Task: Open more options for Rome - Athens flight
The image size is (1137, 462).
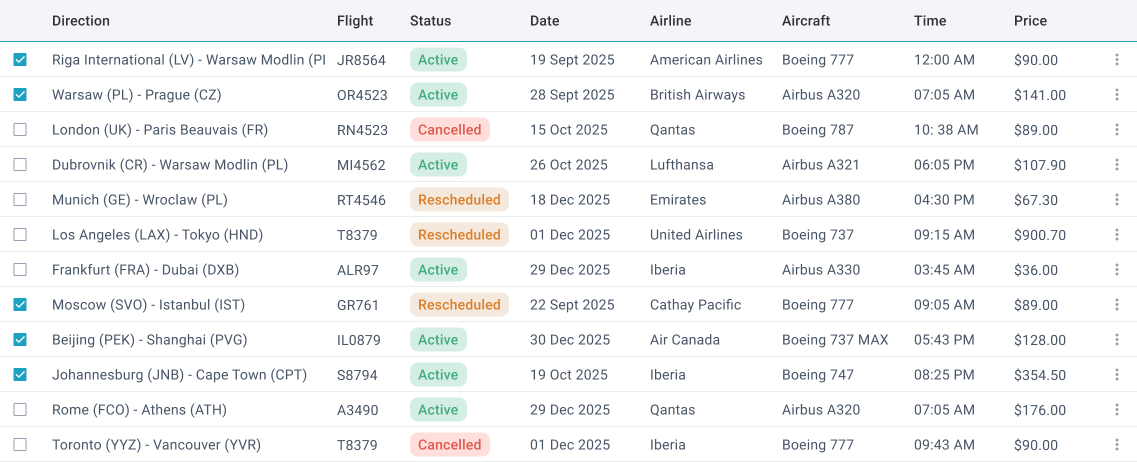Action: pos(1117,410)
